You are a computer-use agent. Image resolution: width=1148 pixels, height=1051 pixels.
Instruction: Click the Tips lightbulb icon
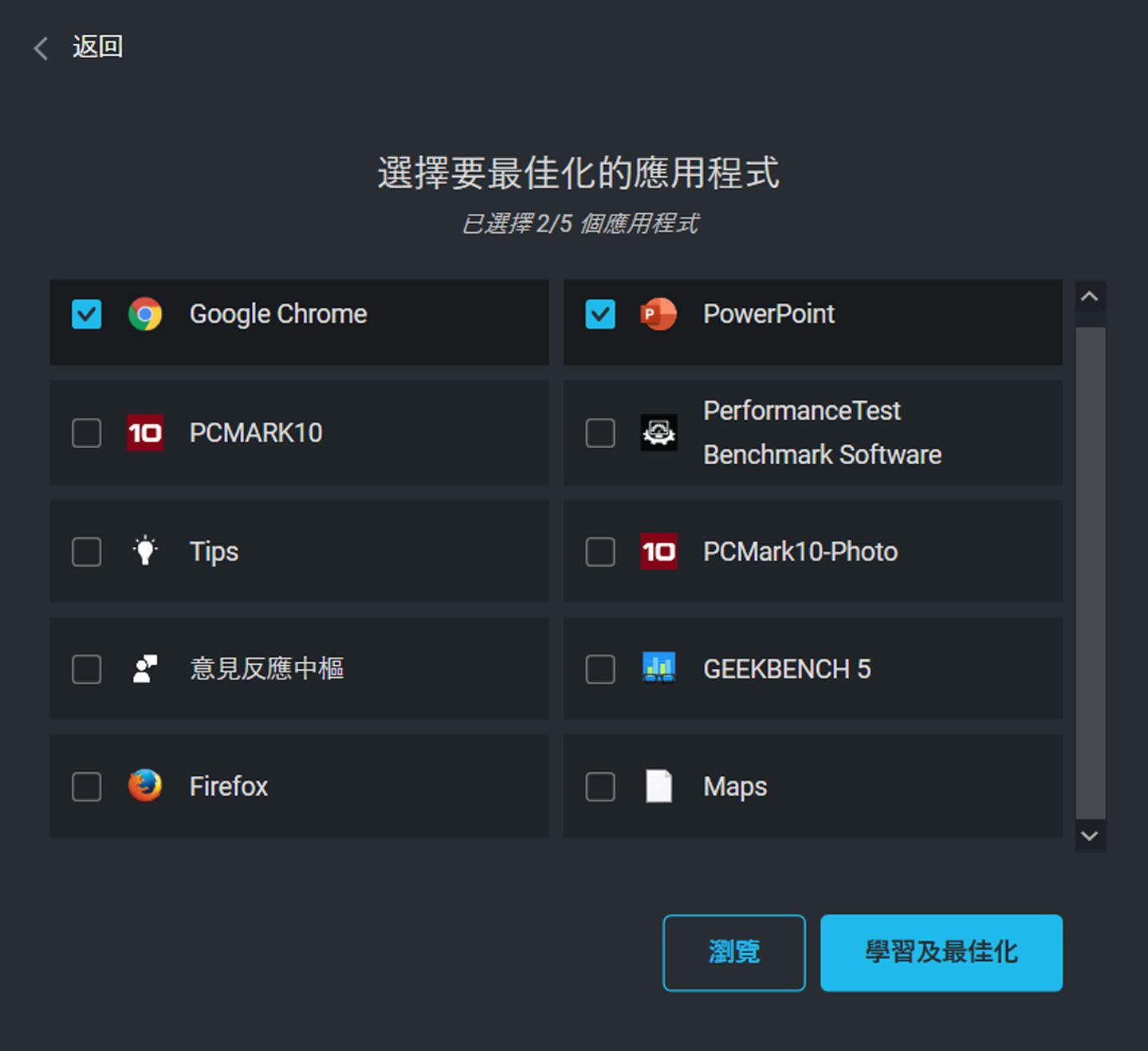[145, 551]
